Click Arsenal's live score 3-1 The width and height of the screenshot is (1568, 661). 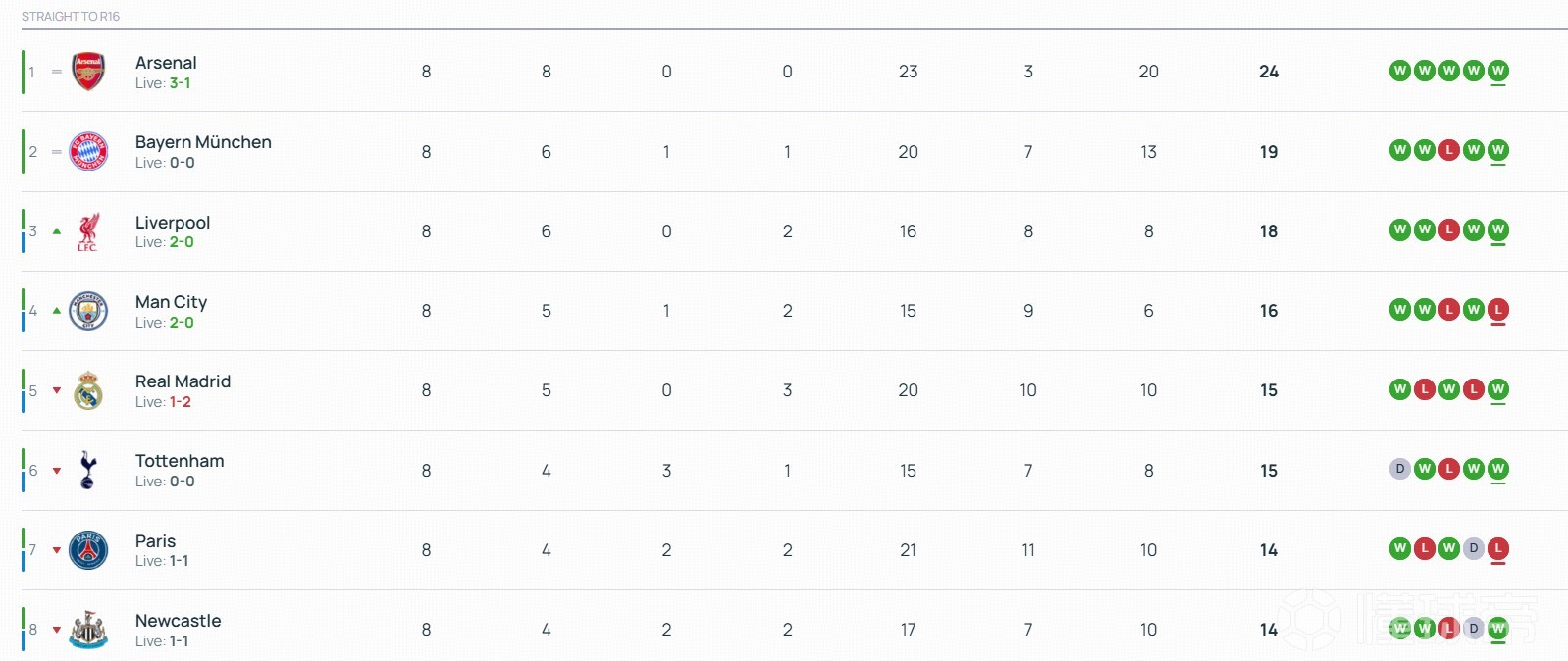coord(181,83)
